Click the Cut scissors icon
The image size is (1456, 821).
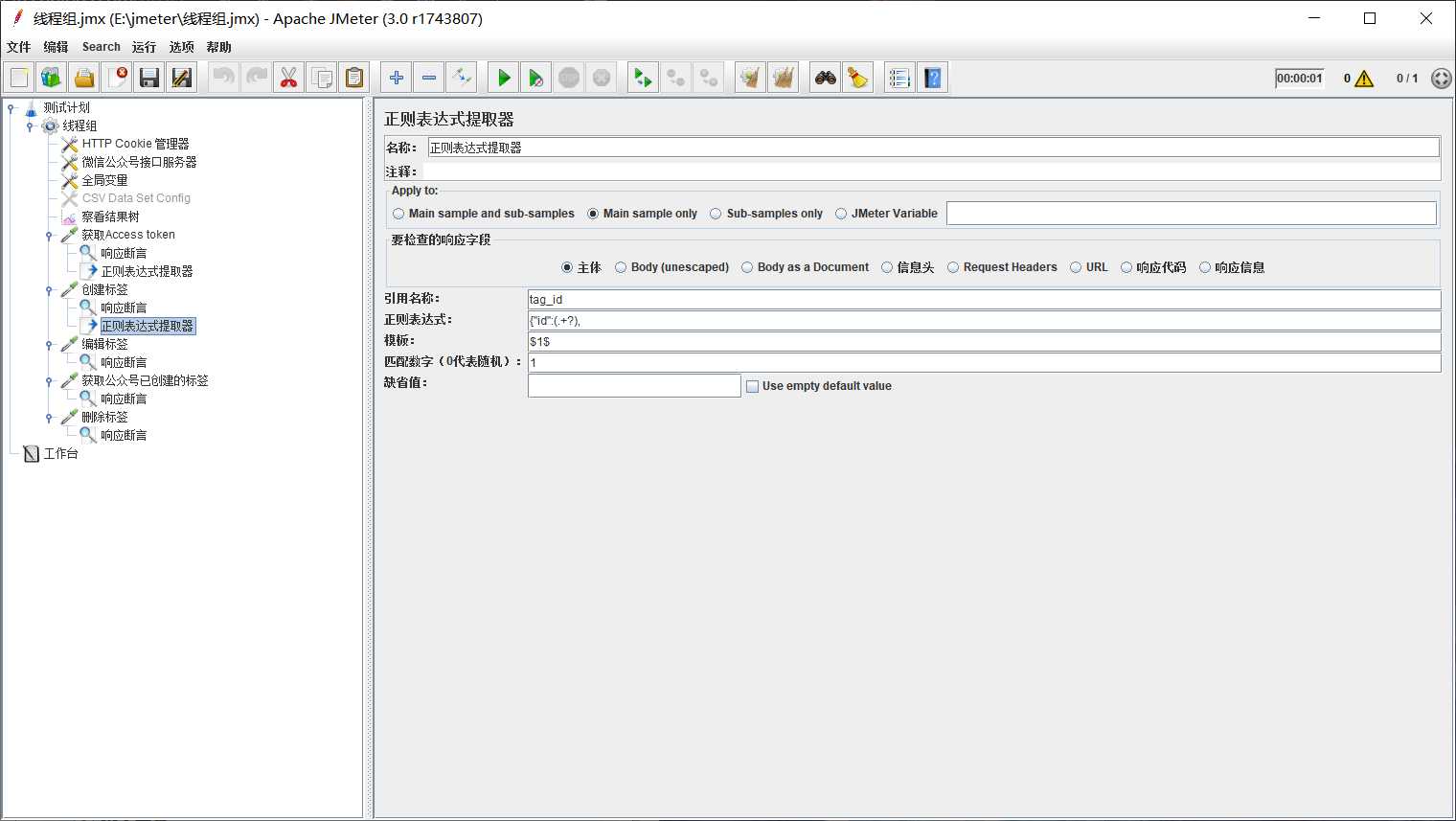pos(288,78)
